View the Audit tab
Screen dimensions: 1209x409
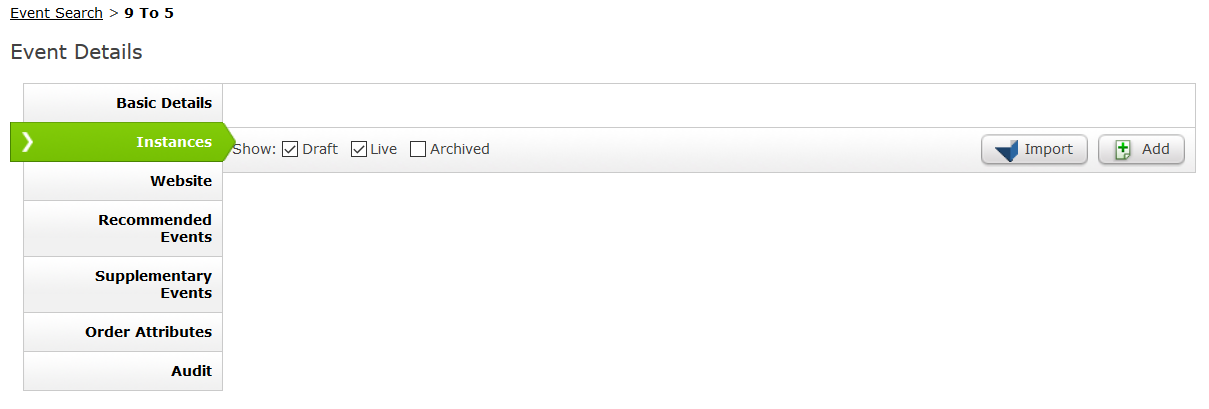[x=123, y=371]
